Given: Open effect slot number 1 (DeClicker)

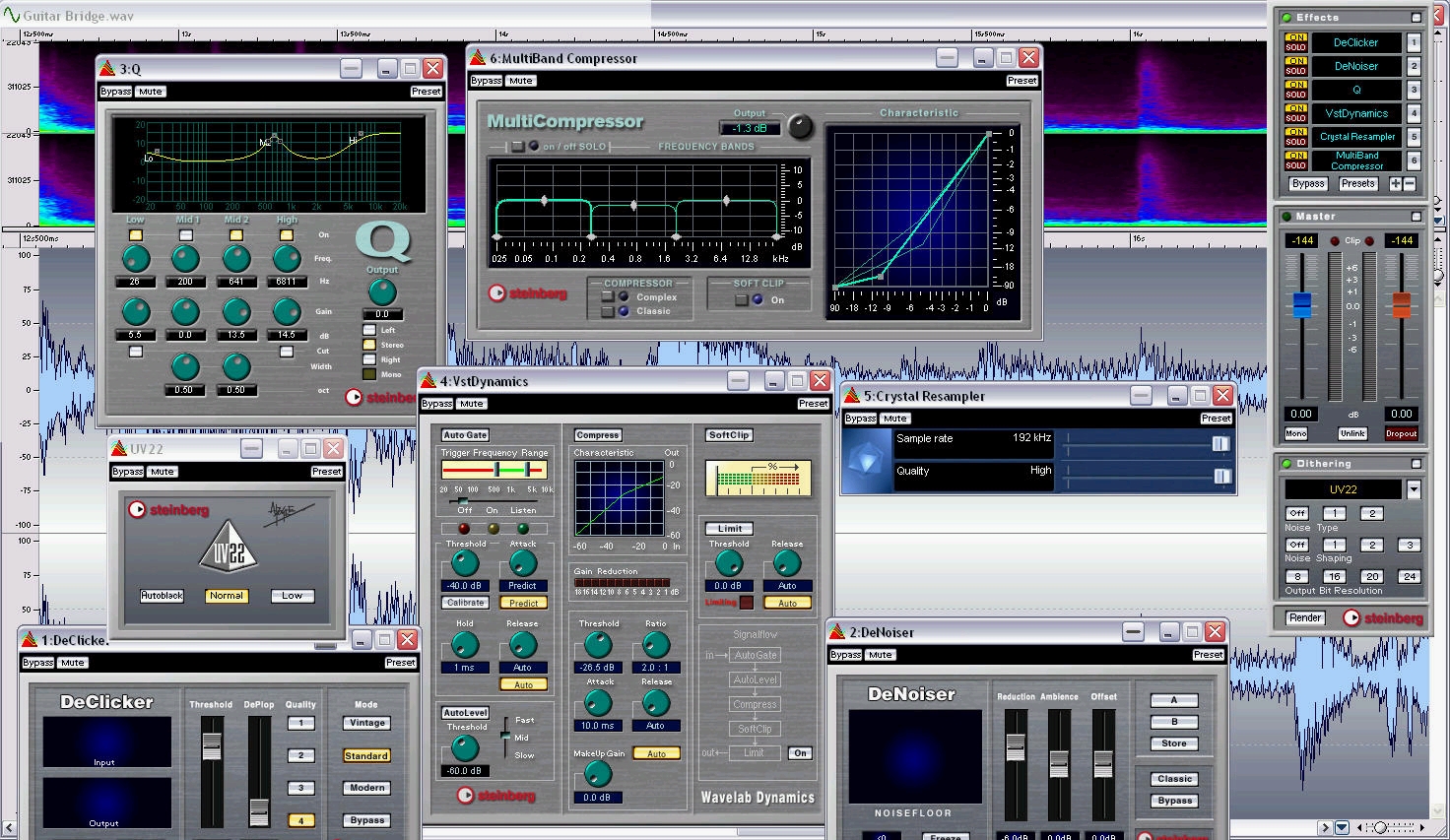Looking at the screenshot, I should 1414,42.
